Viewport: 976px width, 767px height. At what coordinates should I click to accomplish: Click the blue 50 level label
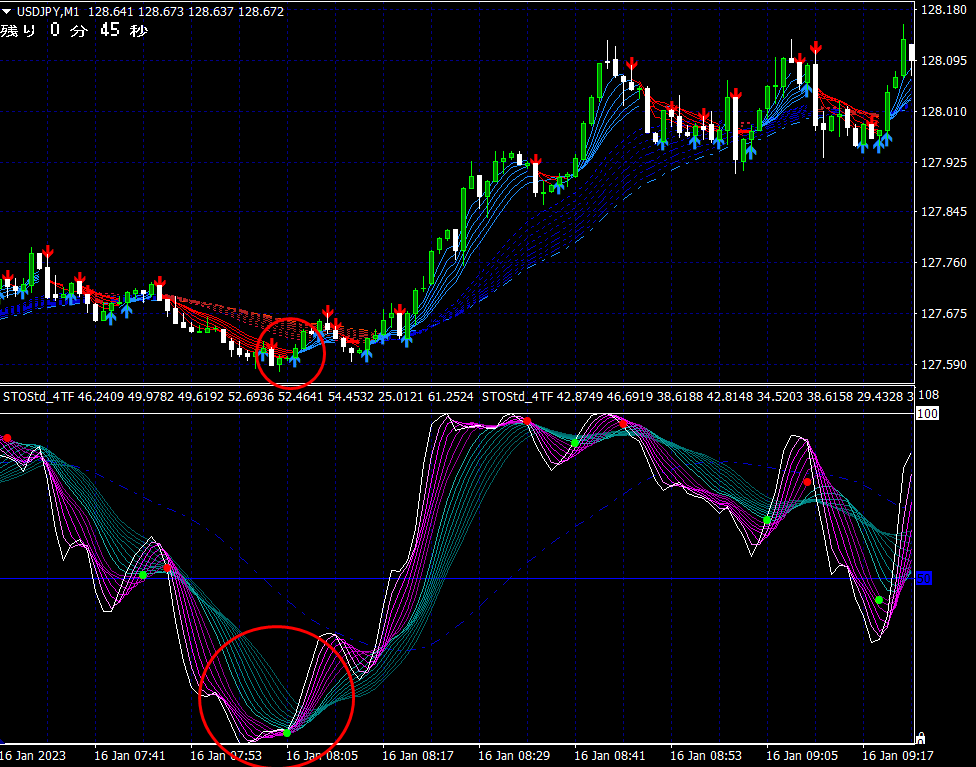(924, 578)
